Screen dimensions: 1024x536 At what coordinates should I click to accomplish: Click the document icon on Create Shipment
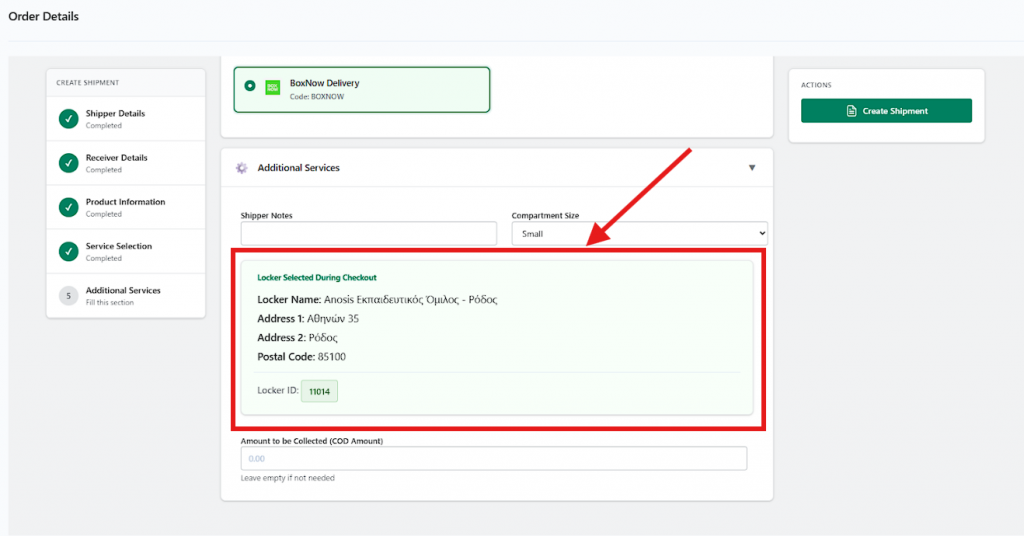coord(851,111)
